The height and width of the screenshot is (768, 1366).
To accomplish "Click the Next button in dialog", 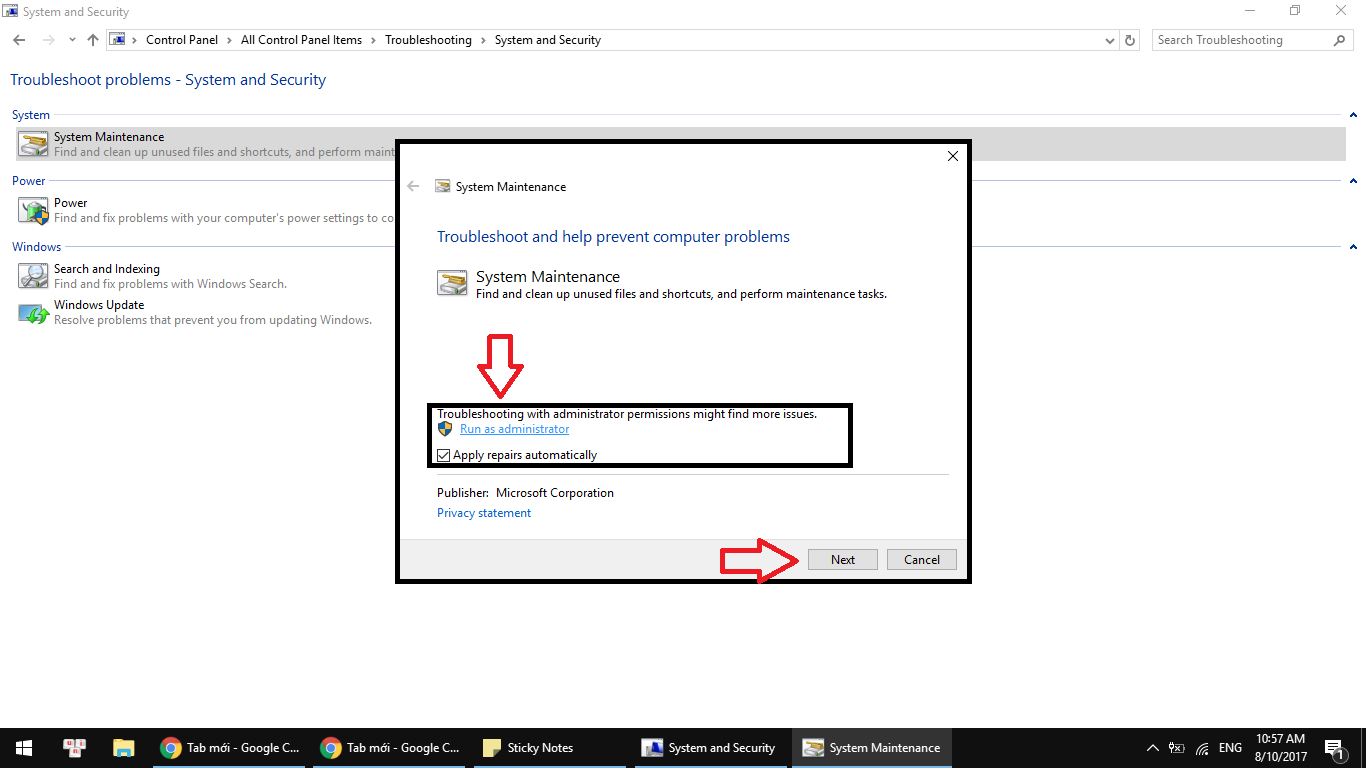I will (842, 560).
